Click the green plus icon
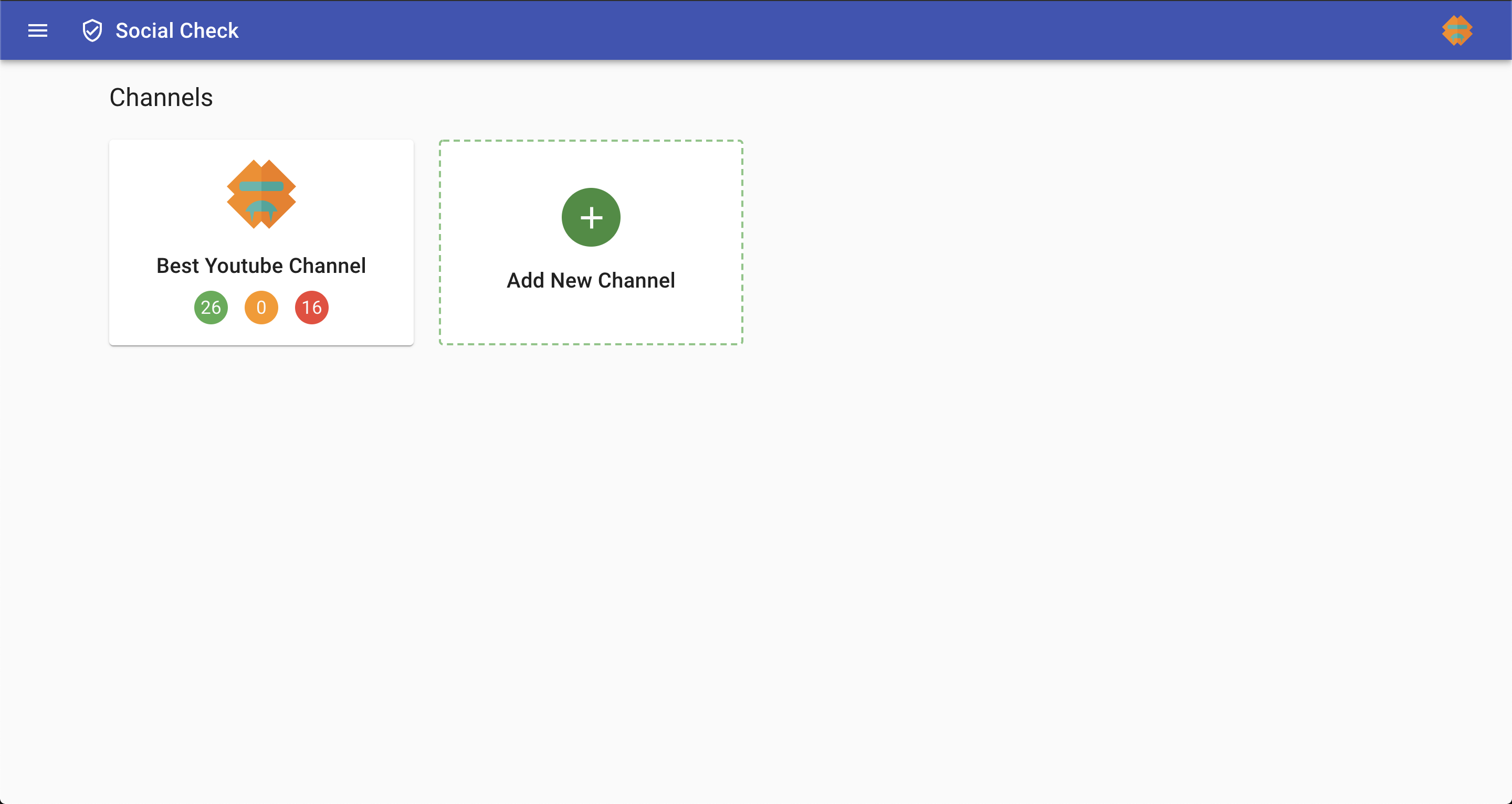Image resolution: width=1512 pixels, height=804 pixels. pos(591,217)
